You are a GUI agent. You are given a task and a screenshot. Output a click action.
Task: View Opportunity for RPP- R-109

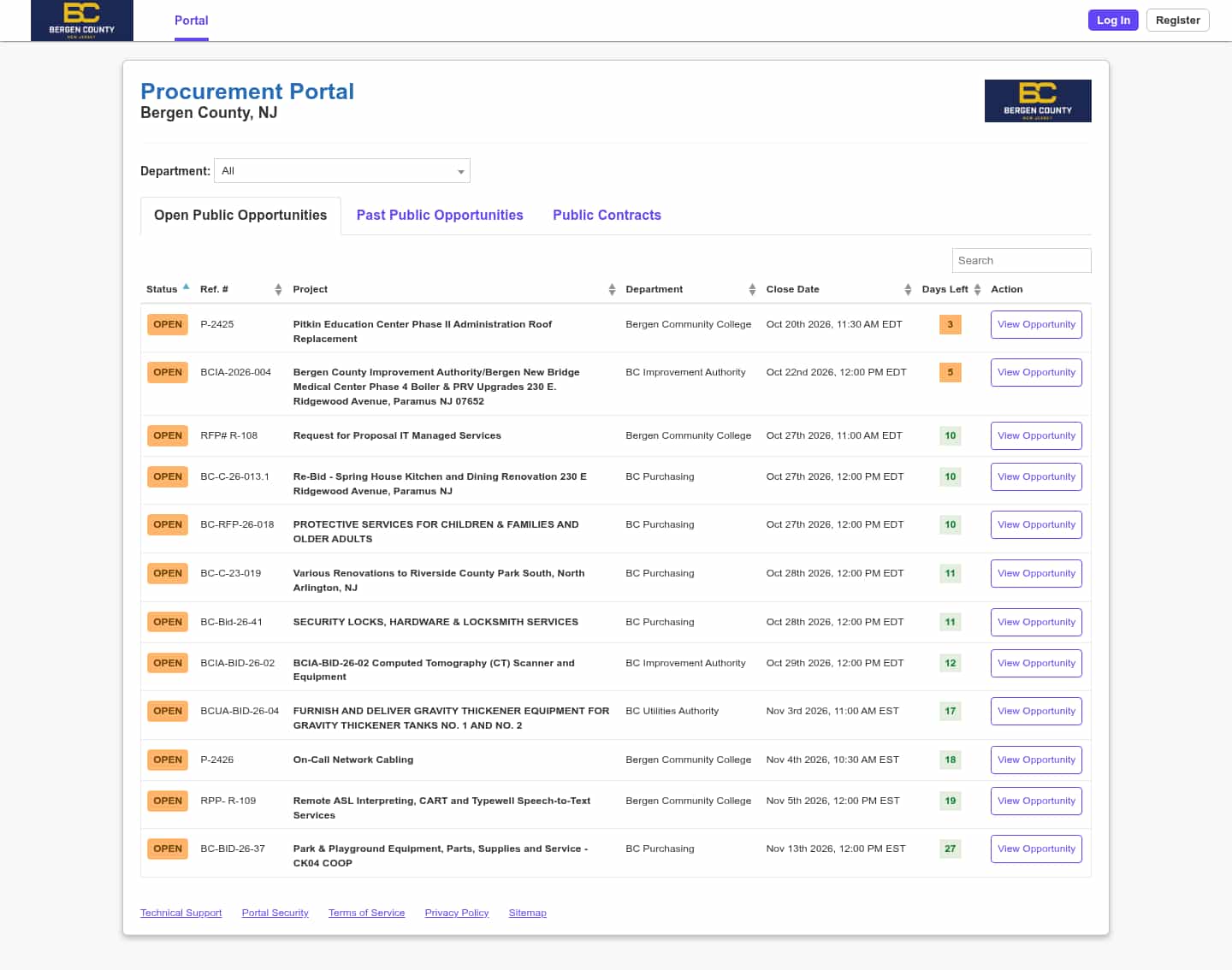click(1036, 801)
